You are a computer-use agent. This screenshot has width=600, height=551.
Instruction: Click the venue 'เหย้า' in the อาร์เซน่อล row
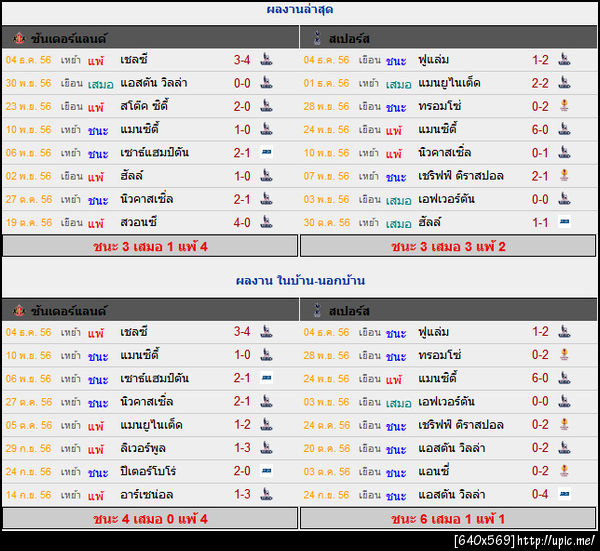pyautogui.click(x=71, y=495)
